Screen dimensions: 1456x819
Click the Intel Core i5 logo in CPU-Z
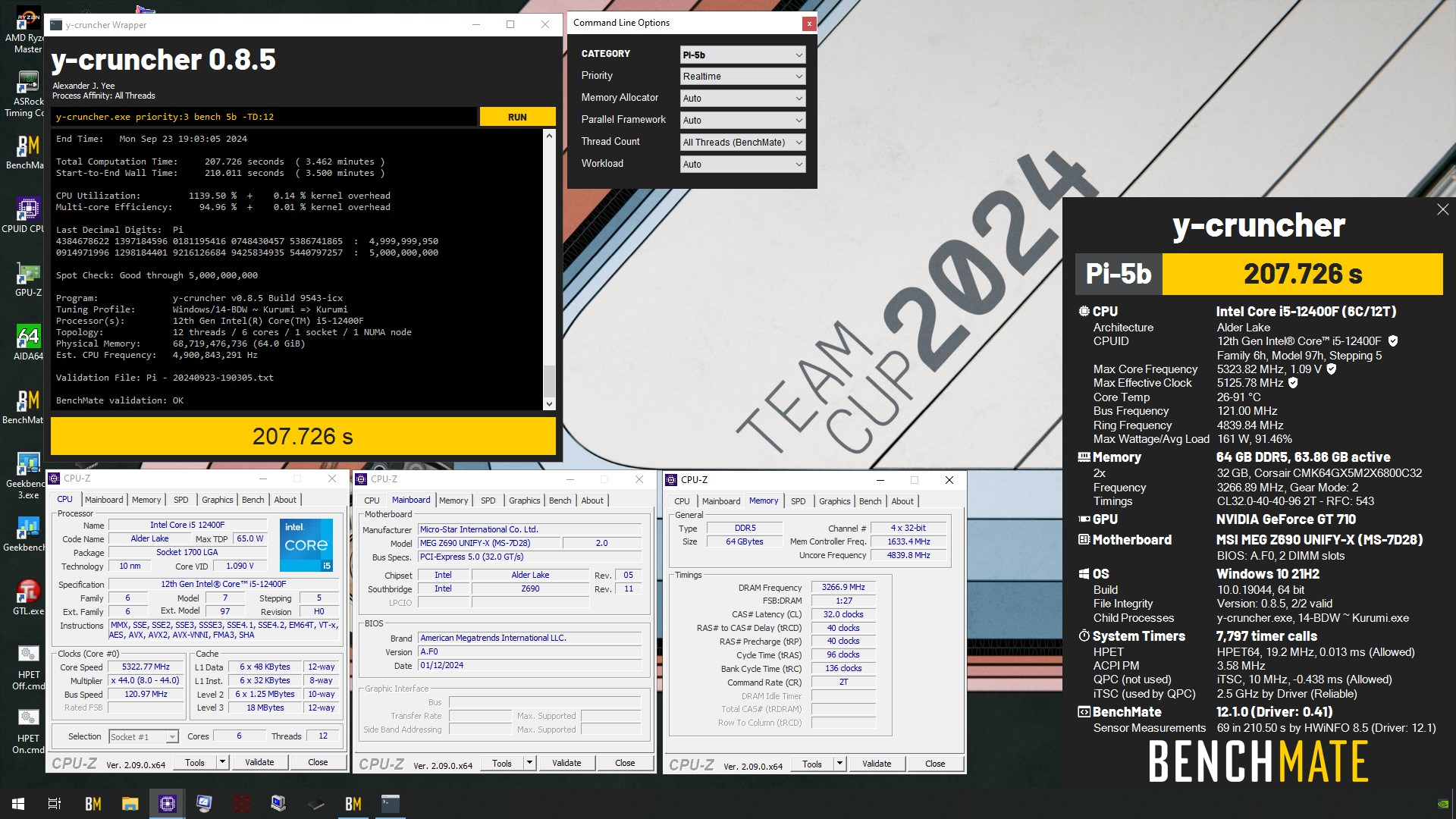[x=306, y=545]
